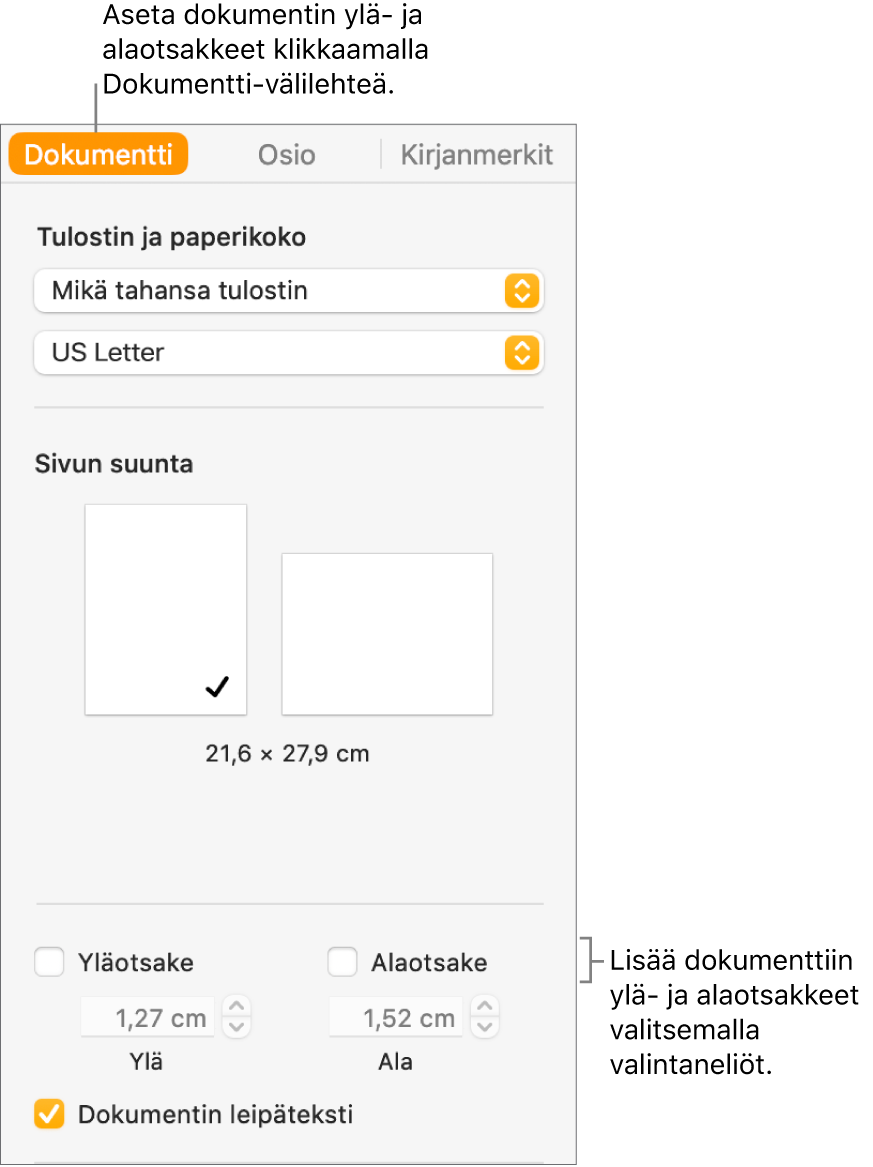Uncheck Dokumentin leipäteksti checkbox
The image size is (873, 1167).
[49, 1114]
